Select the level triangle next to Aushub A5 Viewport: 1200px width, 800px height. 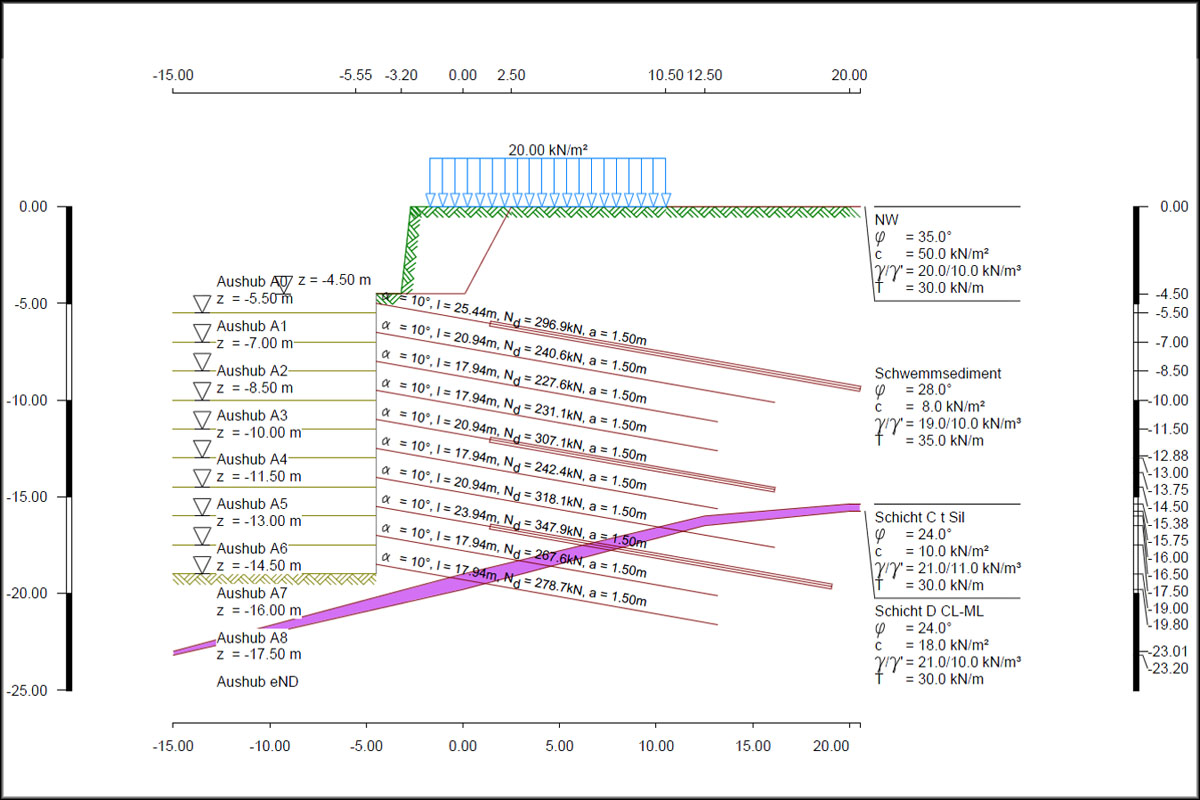click(202, 507)
